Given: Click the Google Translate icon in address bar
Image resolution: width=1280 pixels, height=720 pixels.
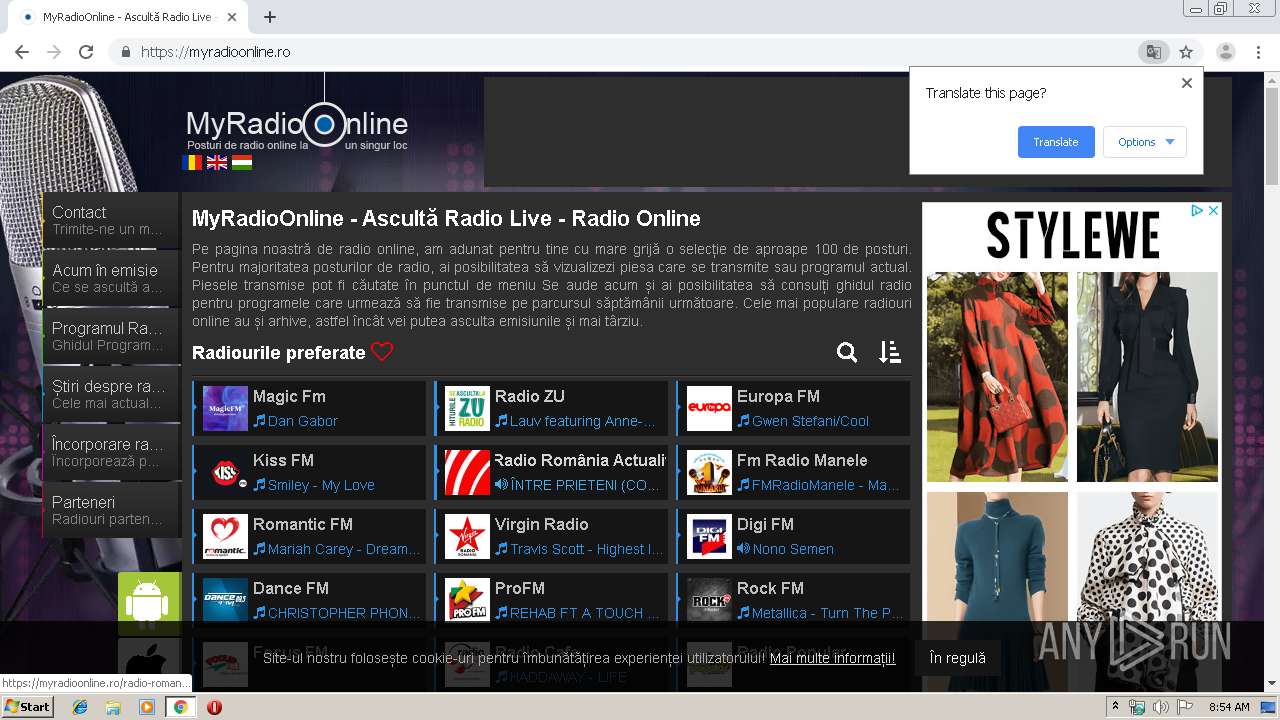Looking at the screenshot, I should [1154, 52].
